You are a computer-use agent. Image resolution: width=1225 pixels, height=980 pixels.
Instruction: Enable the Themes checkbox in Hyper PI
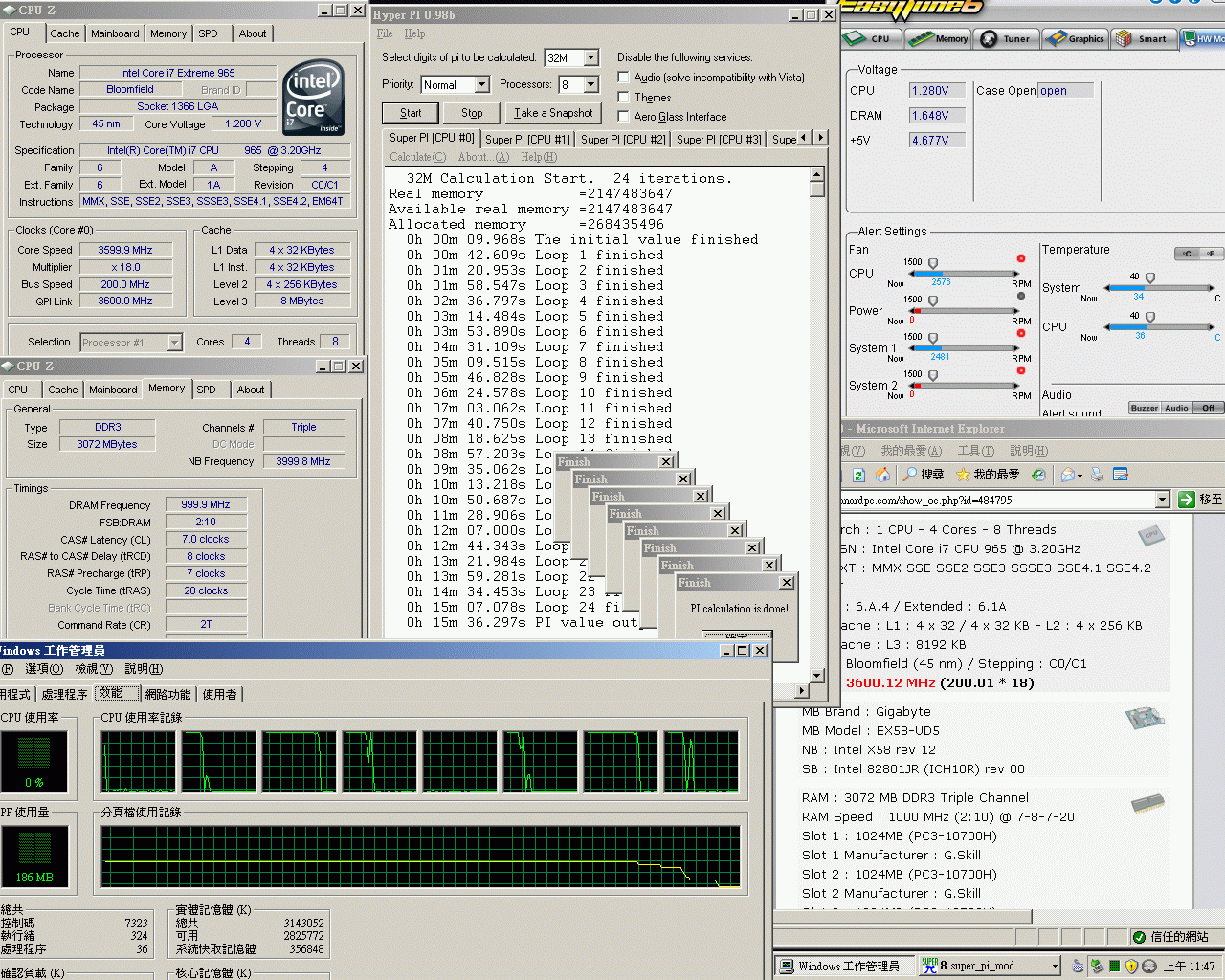pos(624,98)
